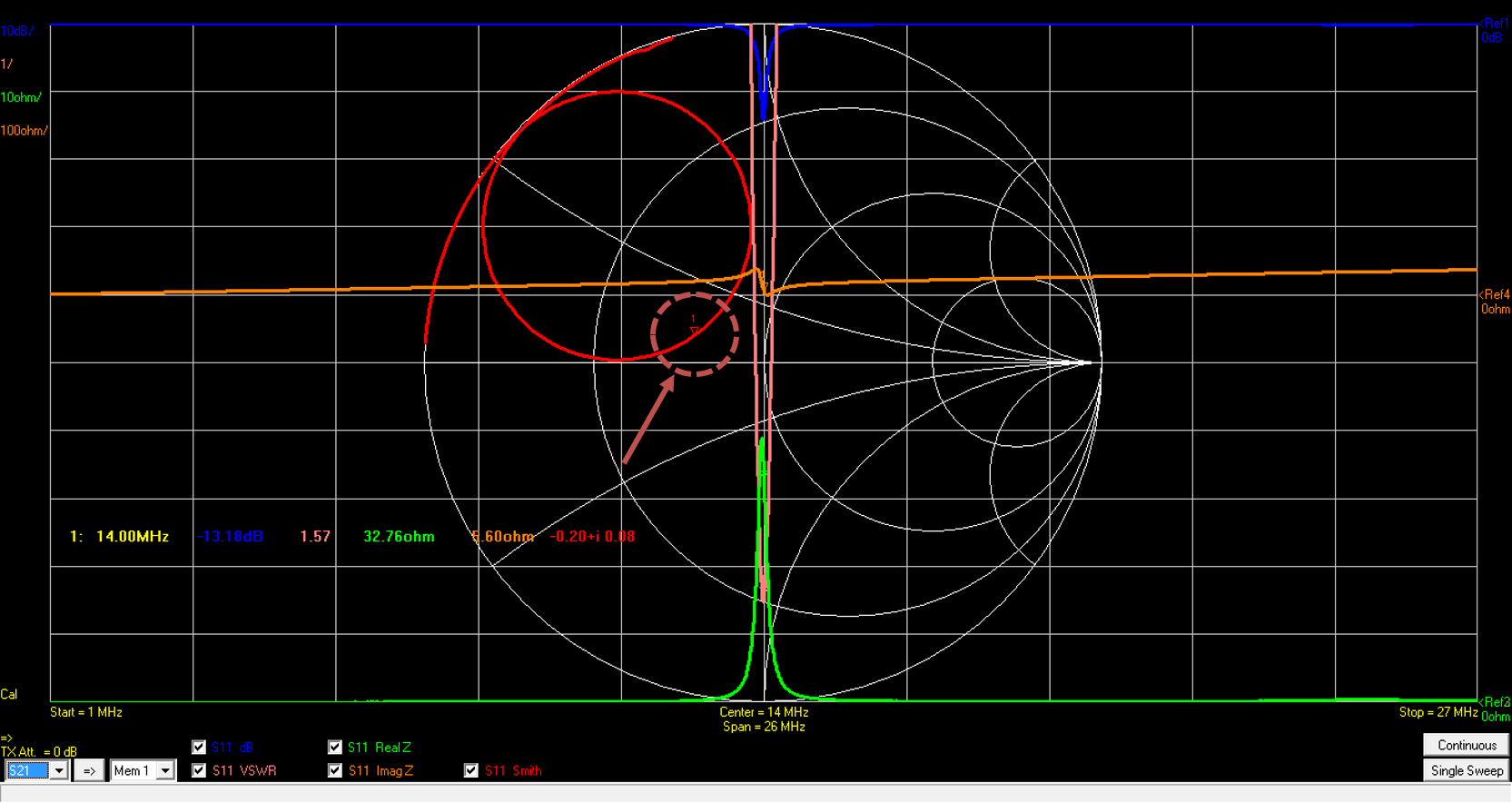
Task: Click the 5.60ohm marker readout
Action: pos(502,536)
